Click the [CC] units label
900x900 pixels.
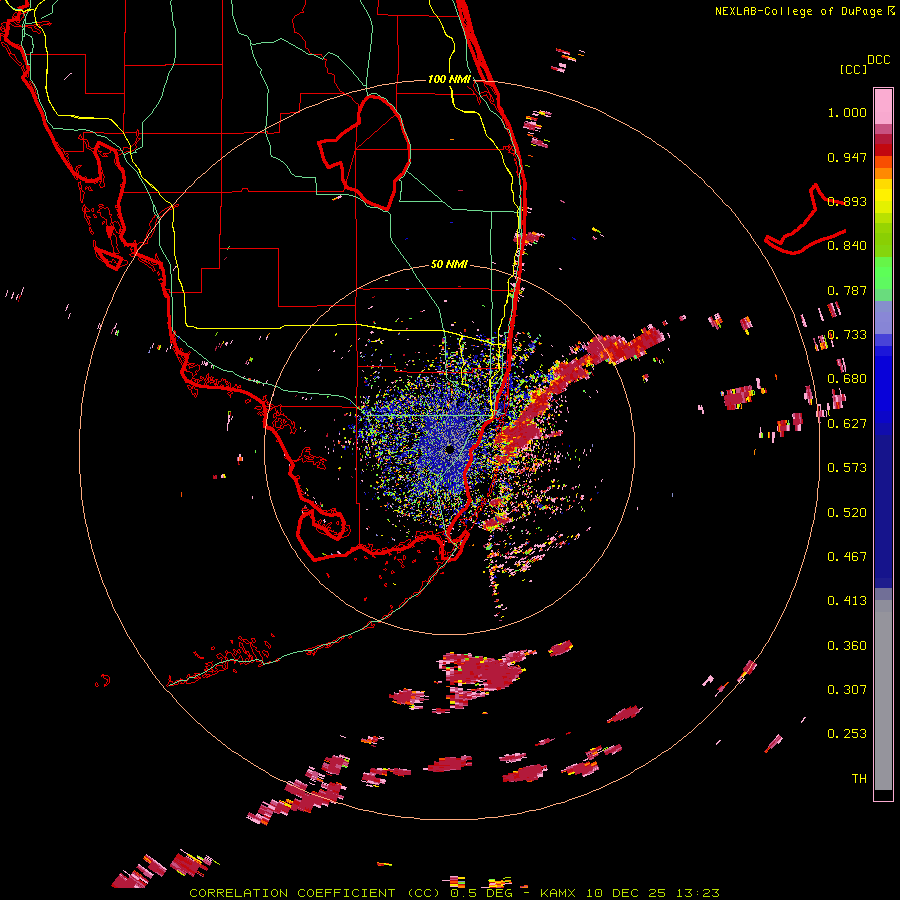(x=853, y=69)
